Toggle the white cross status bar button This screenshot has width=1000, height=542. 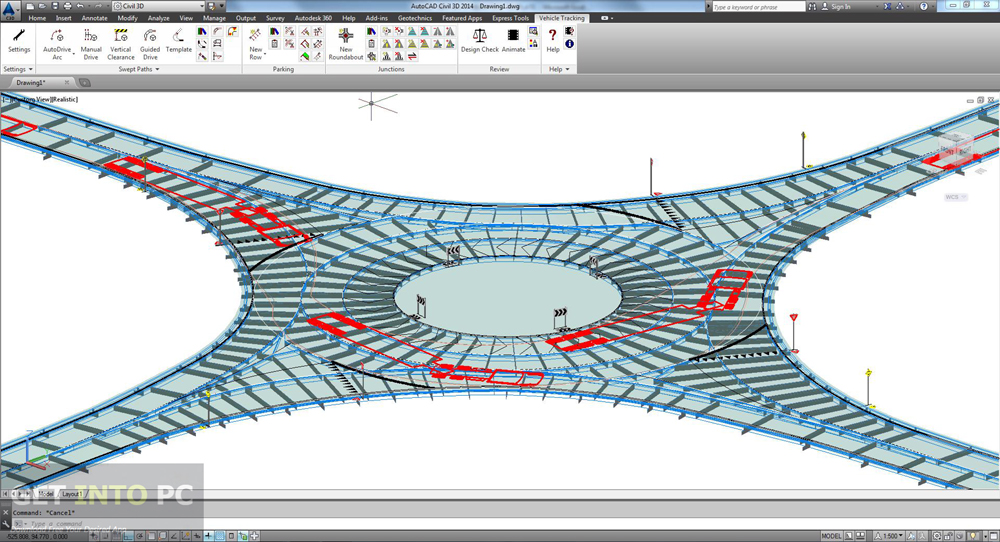pos(254,536)
